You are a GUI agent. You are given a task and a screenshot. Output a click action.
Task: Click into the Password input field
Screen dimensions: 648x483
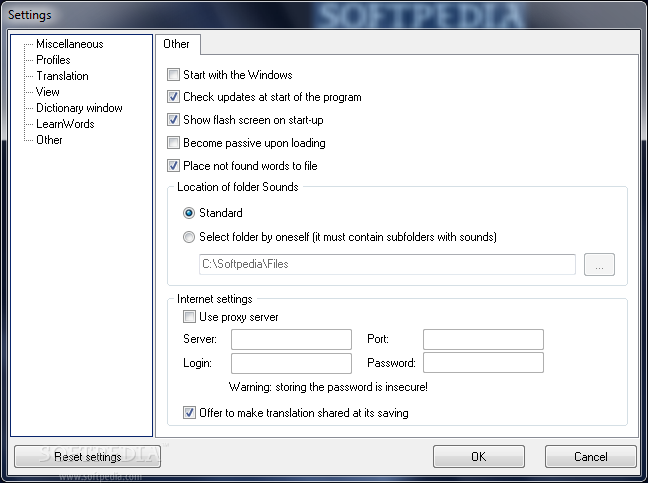tap(483, 363)
